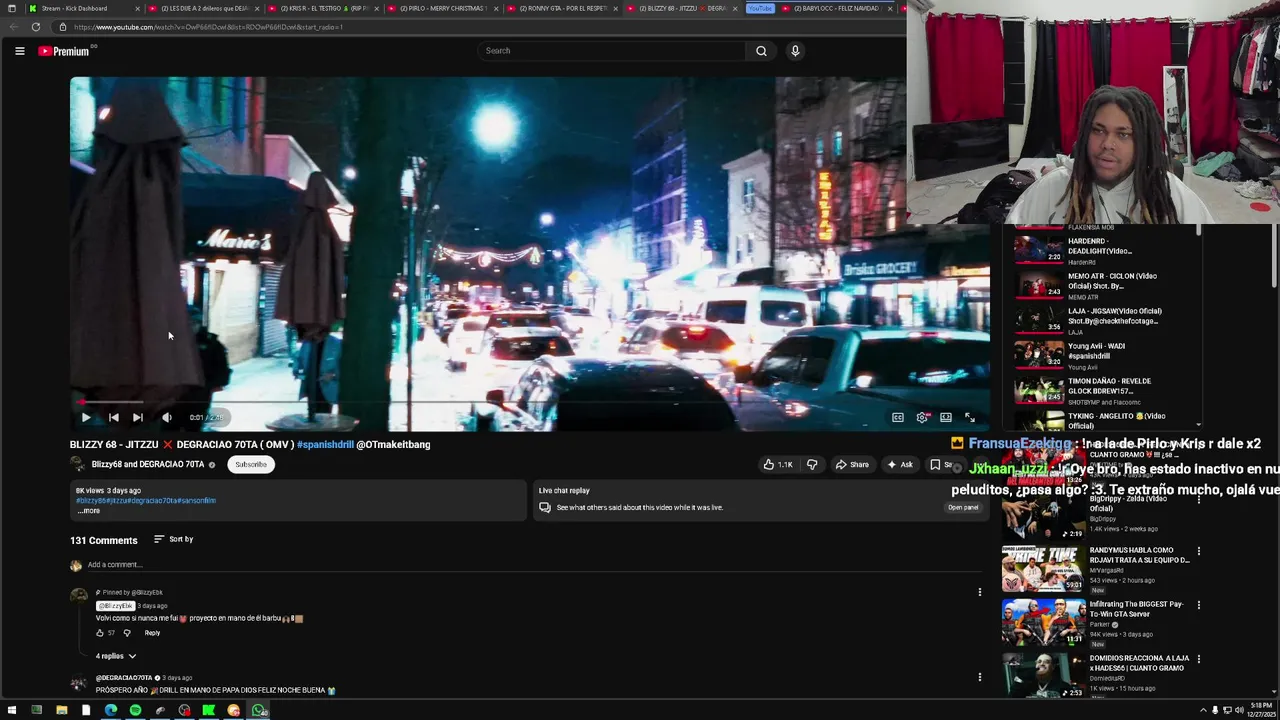Switch to theater mode
This screenshot has width=1280, height=720.
tap(946, 418)
